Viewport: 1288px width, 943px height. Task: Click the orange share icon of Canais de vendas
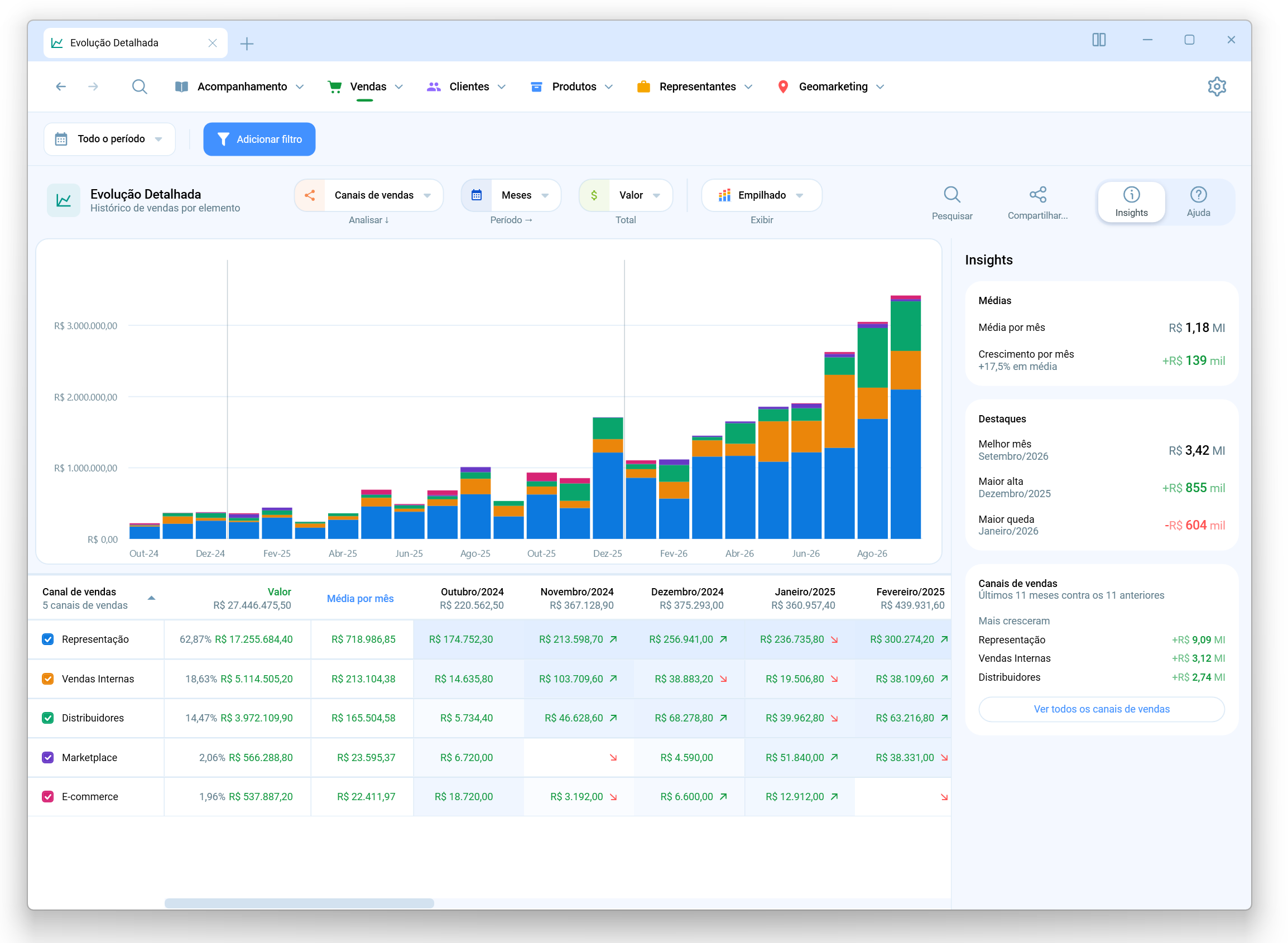tap(310, 195)
